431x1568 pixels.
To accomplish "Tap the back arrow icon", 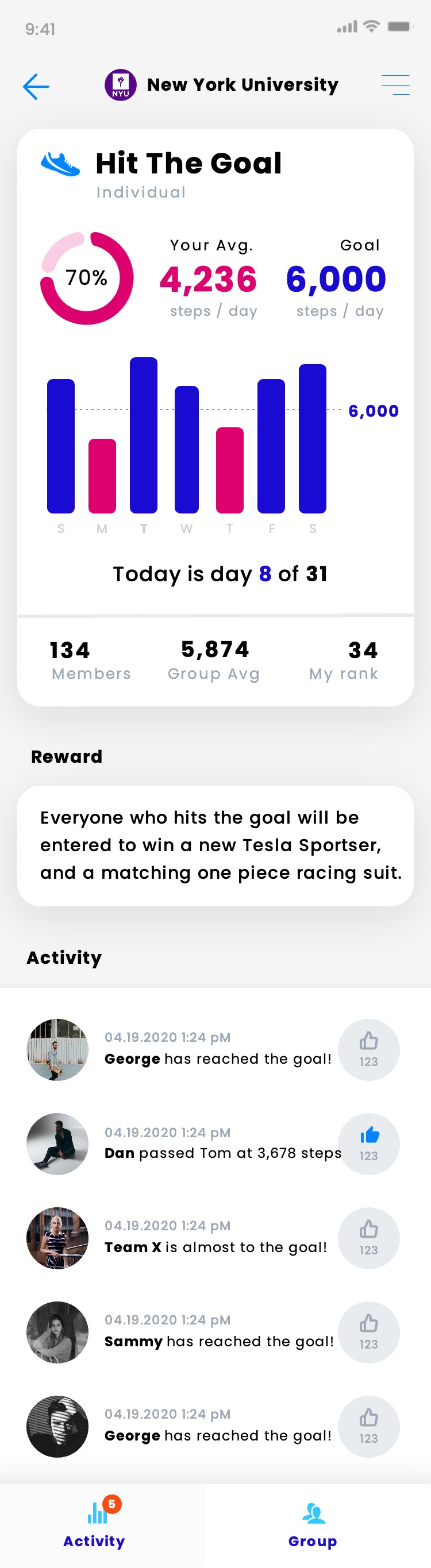I will [36, 86].
